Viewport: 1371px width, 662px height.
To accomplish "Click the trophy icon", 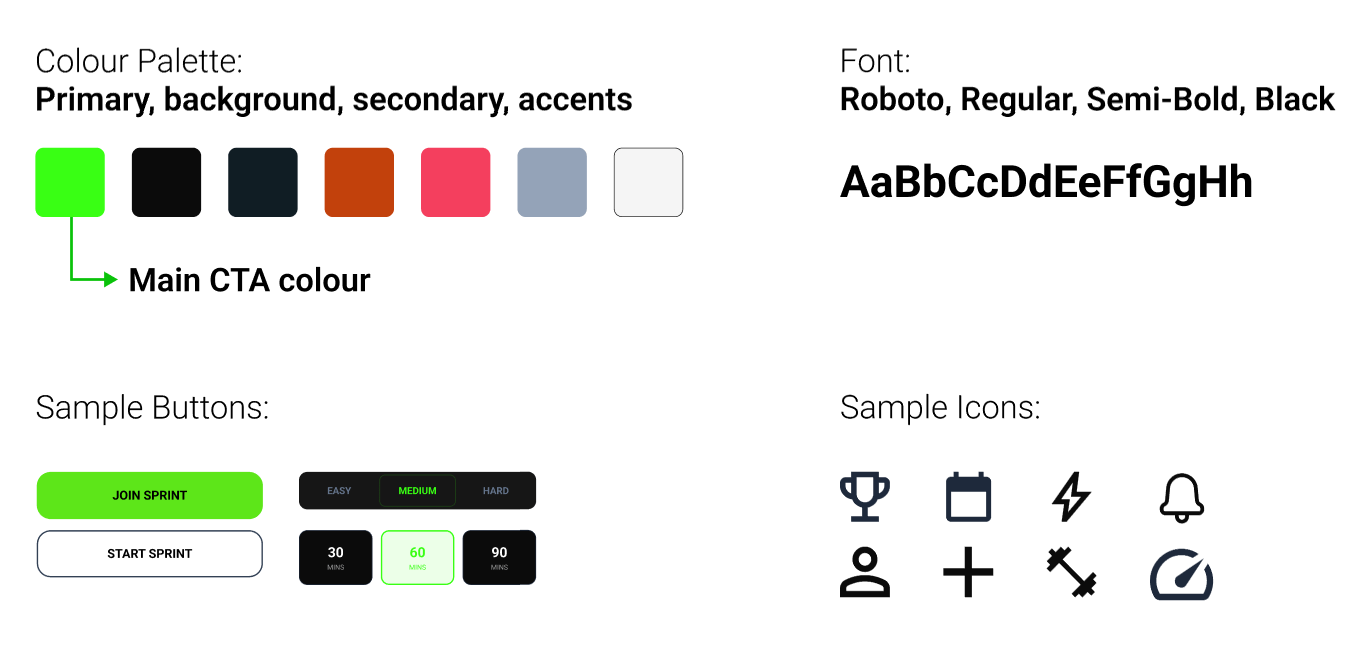I will (x=864, y=497).
